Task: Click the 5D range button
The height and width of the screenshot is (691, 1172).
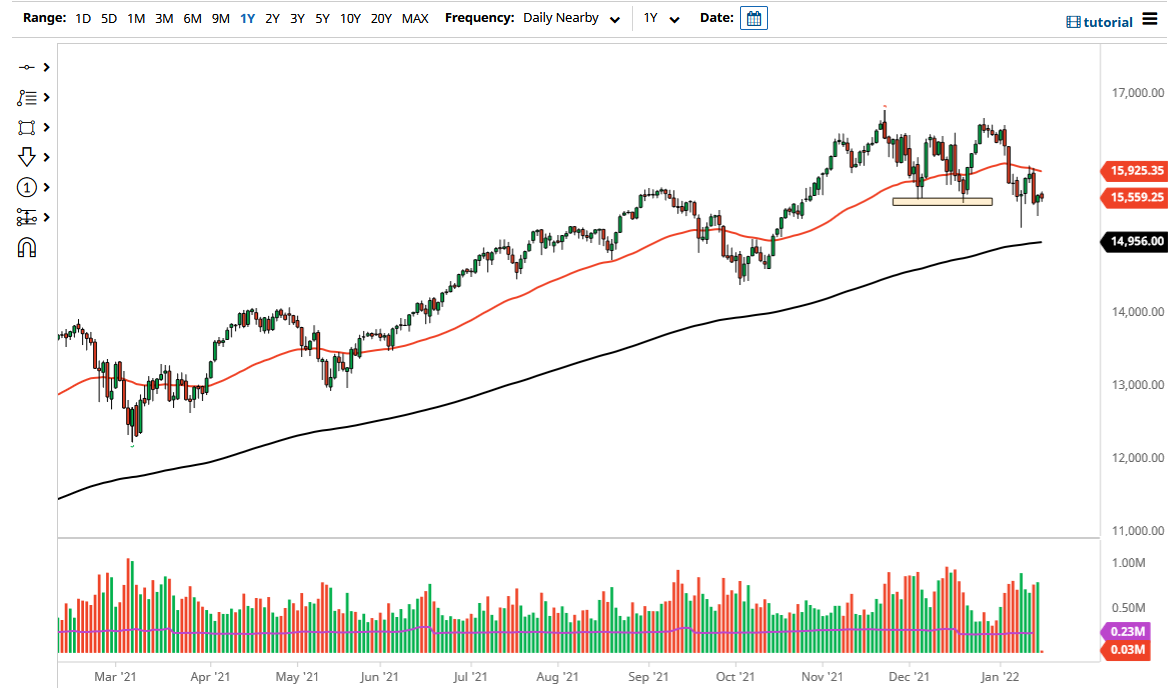Action: coord(109,18)
